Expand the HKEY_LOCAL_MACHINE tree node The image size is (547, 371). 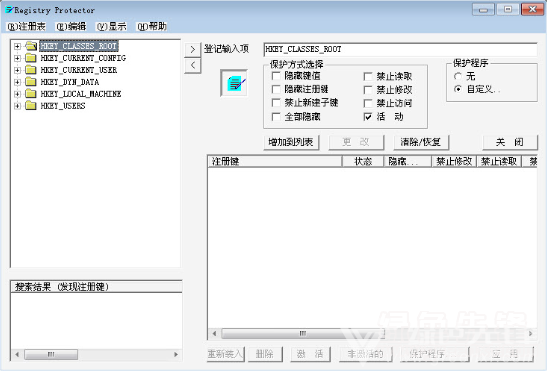click(x=17, y=94)
